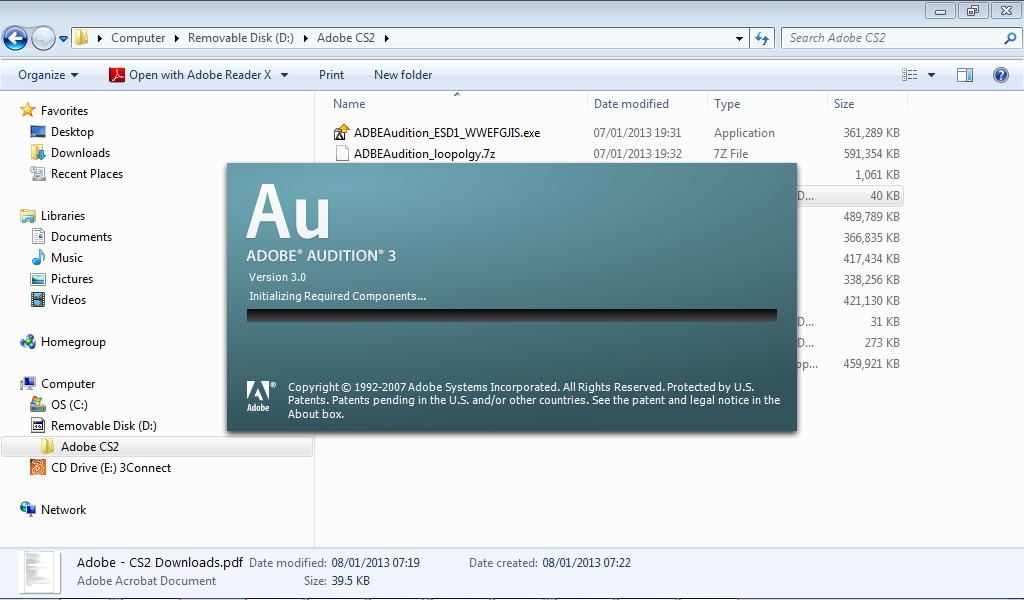Expand the arrow after Computer breadcrumb
1024x600 pixels.
[177, 39]
